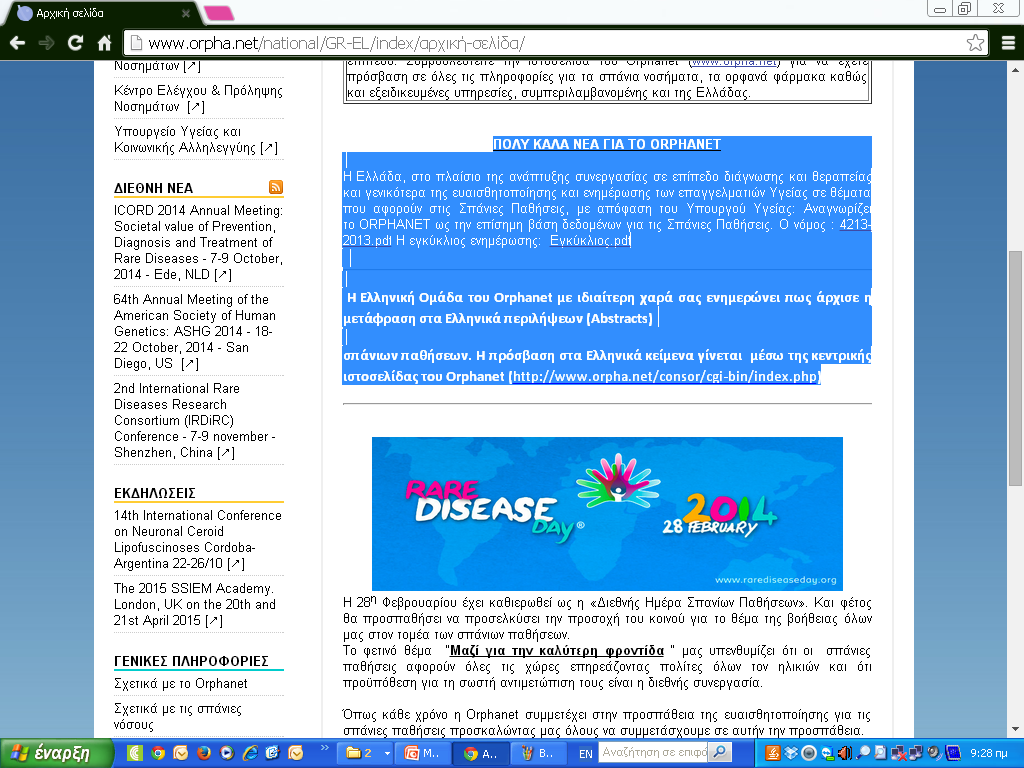Bookmark this page with the star icon
The image size is (1024, 768).
pos(975,43)
